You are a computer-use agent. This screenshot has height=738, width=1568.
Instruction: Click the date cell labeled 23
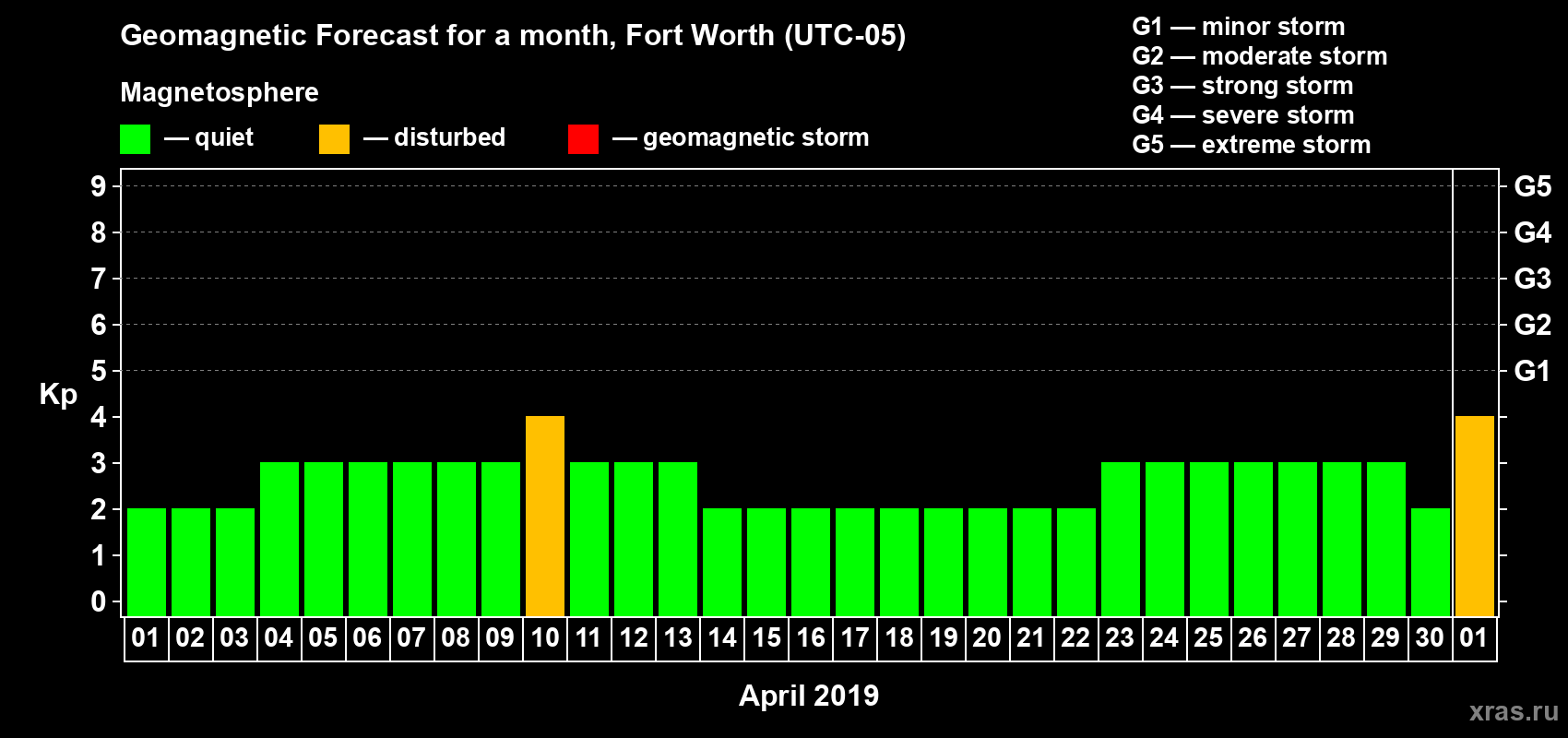coord(1121,638)
